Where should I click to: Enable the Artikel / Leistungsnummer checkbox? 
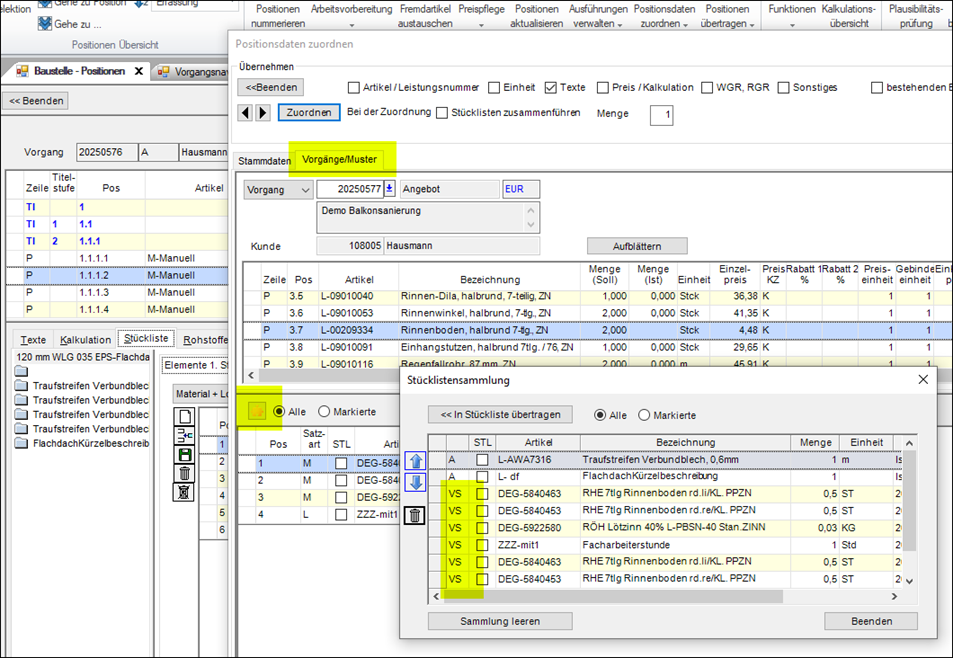coord(354,87)
